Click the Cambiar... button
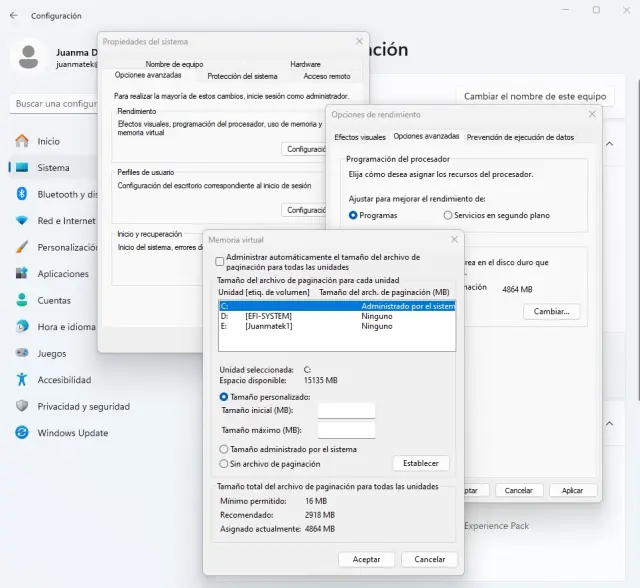 tap(551, 312)
